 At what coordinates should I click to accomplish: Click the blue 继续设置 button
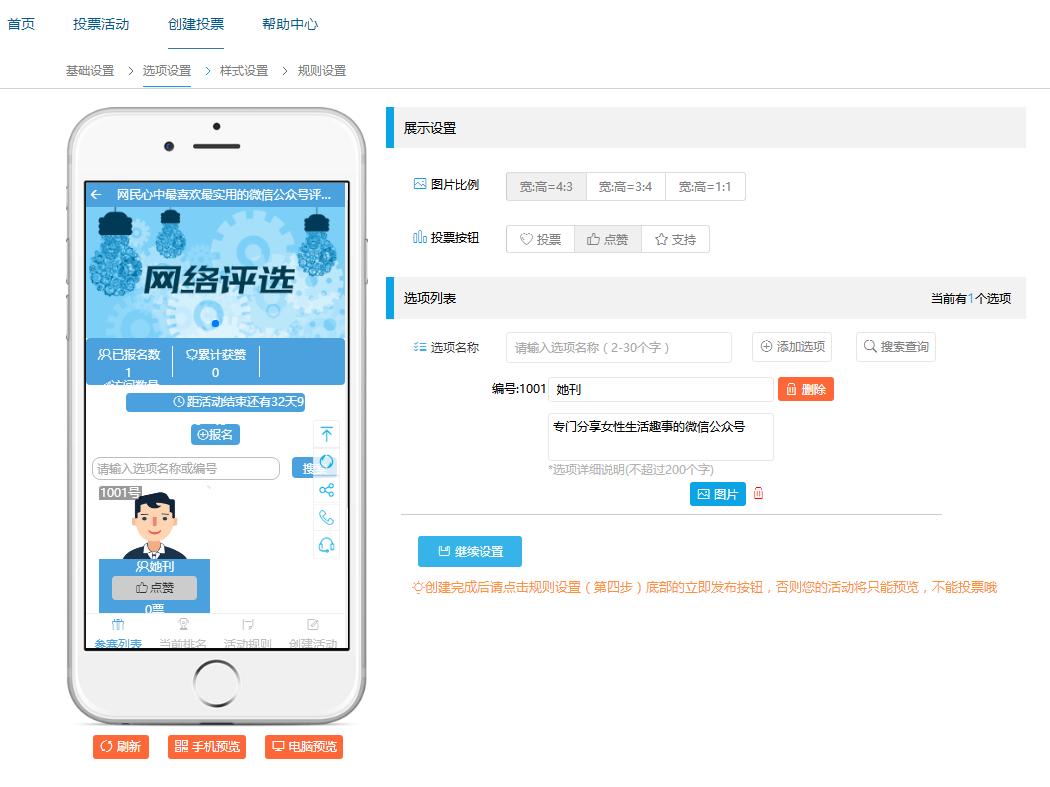click(x=469, y=552)
